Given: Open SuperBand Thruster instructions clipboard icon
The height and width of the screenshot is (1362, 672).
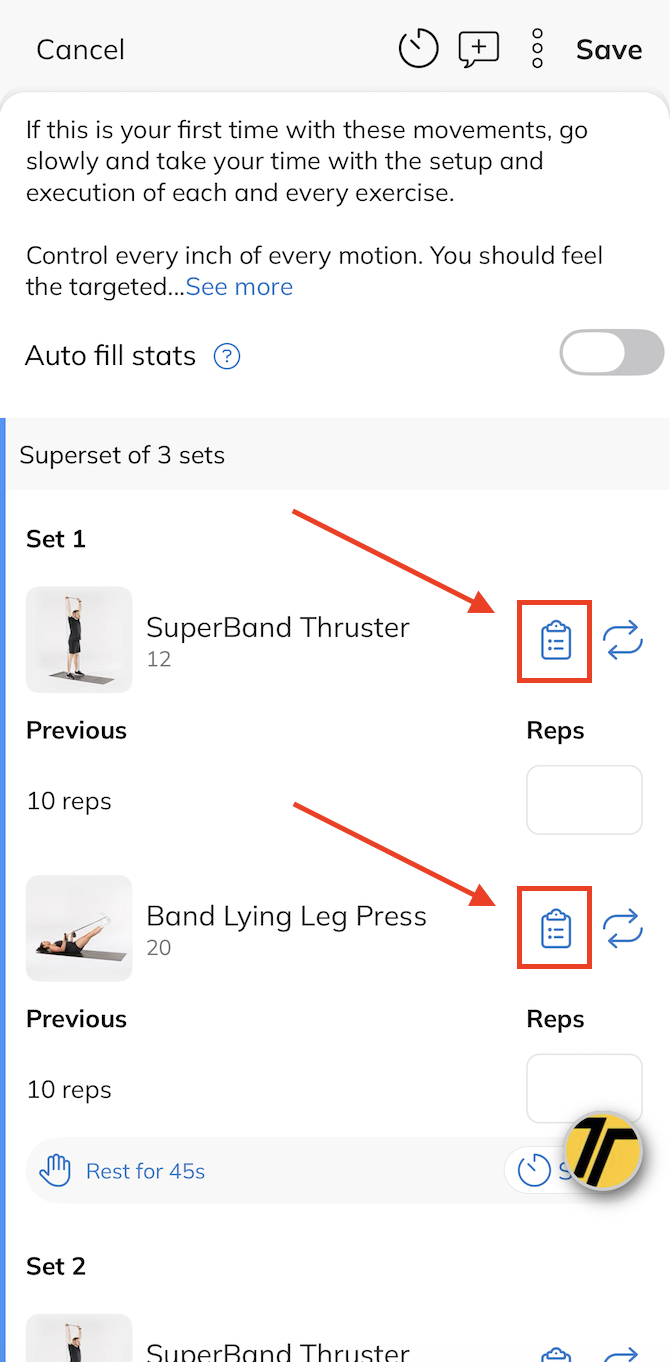Looking at the screenshot, I should click(555, 641).
